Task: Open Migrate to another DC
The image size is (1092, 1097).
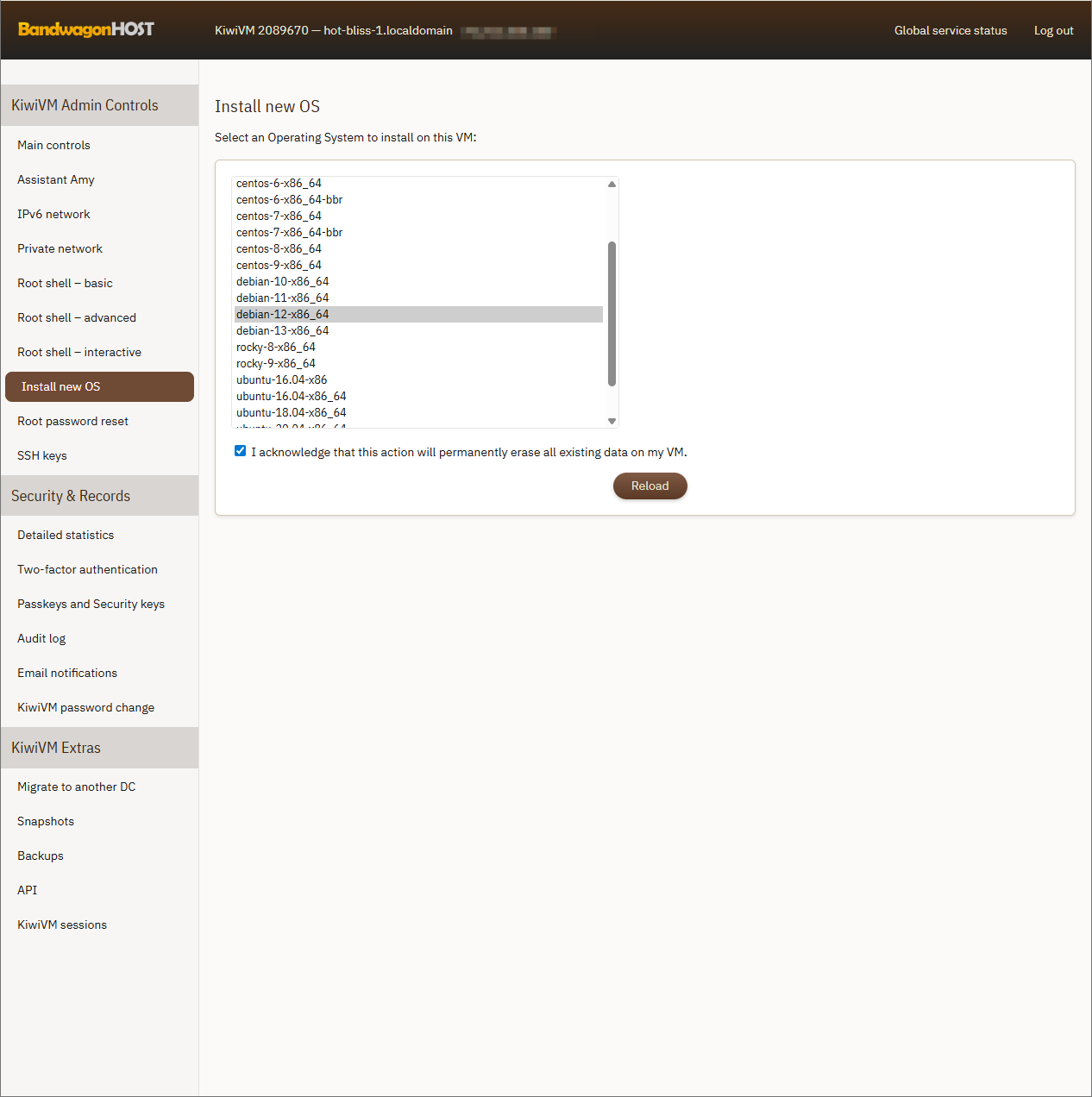Action: (76, 787)
